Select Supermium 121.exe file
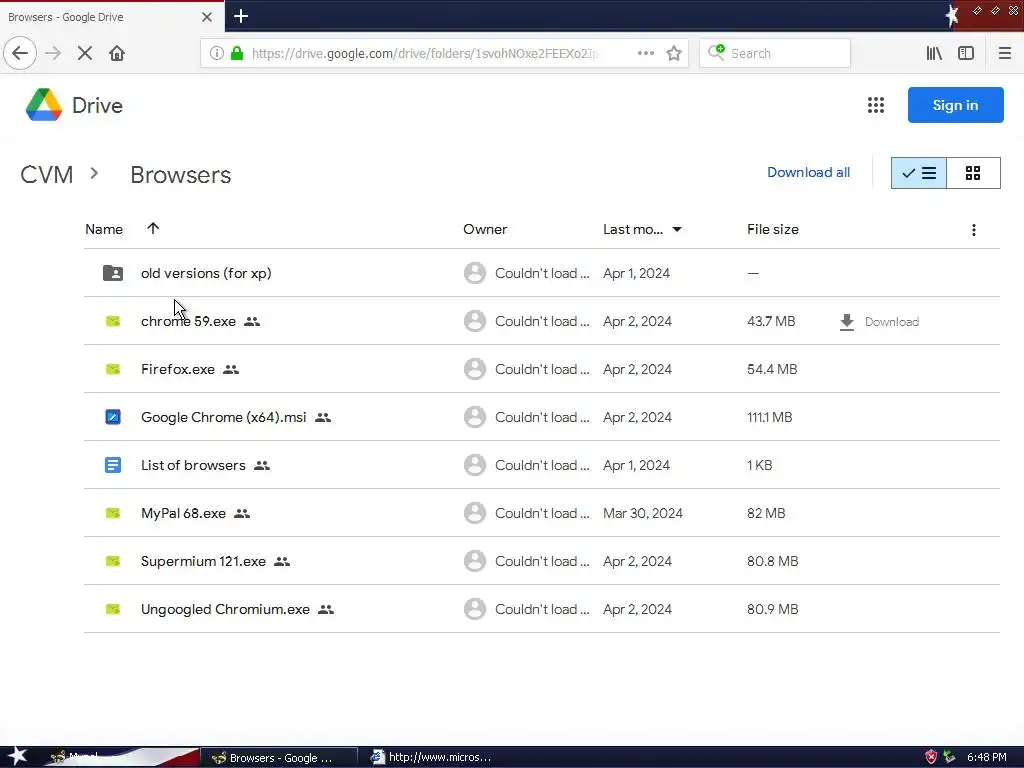This screenshot has height=768, width=1024. click(203, 561)
